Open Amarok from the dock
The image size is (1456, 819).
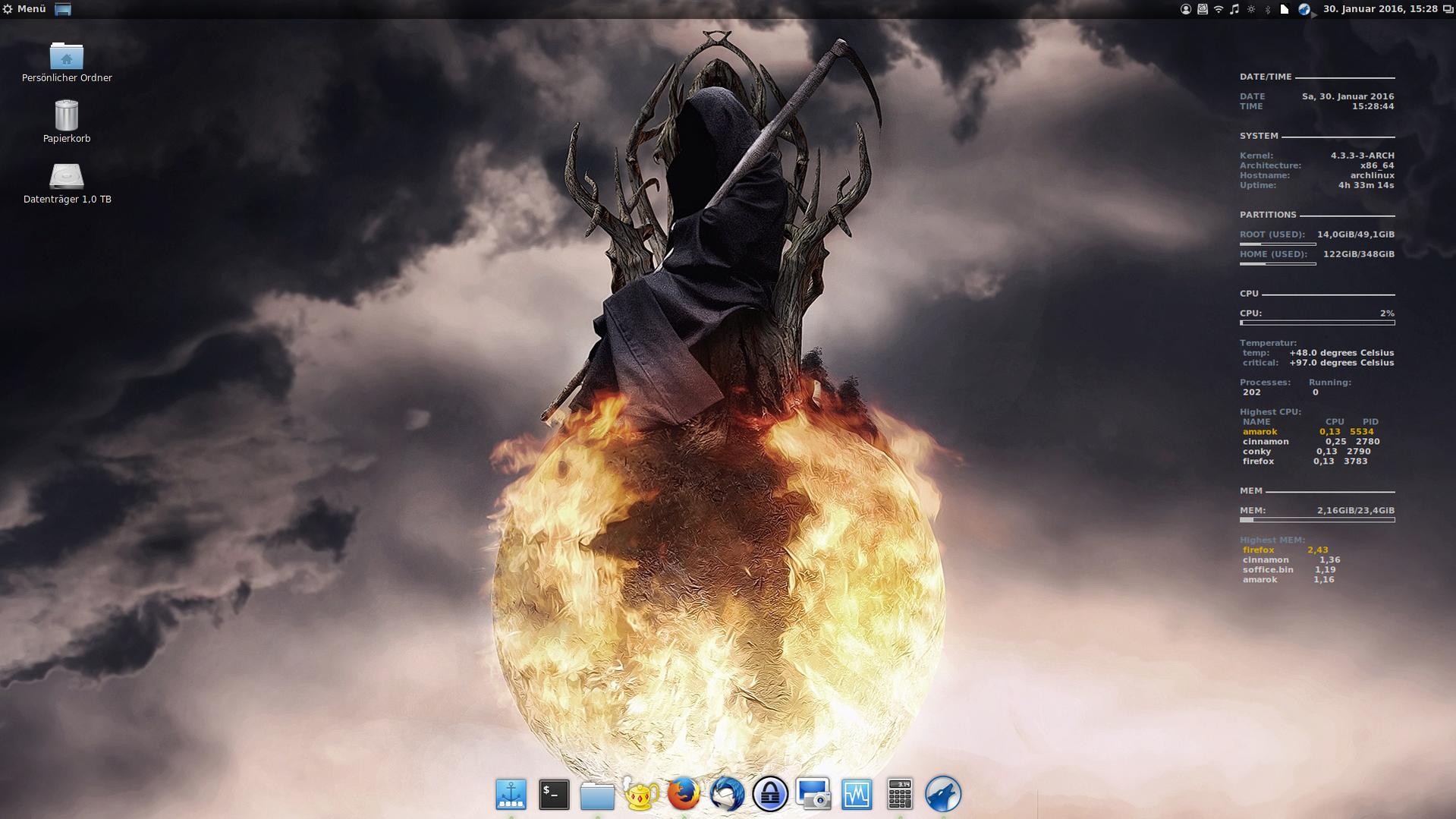(x=943, y=795)
